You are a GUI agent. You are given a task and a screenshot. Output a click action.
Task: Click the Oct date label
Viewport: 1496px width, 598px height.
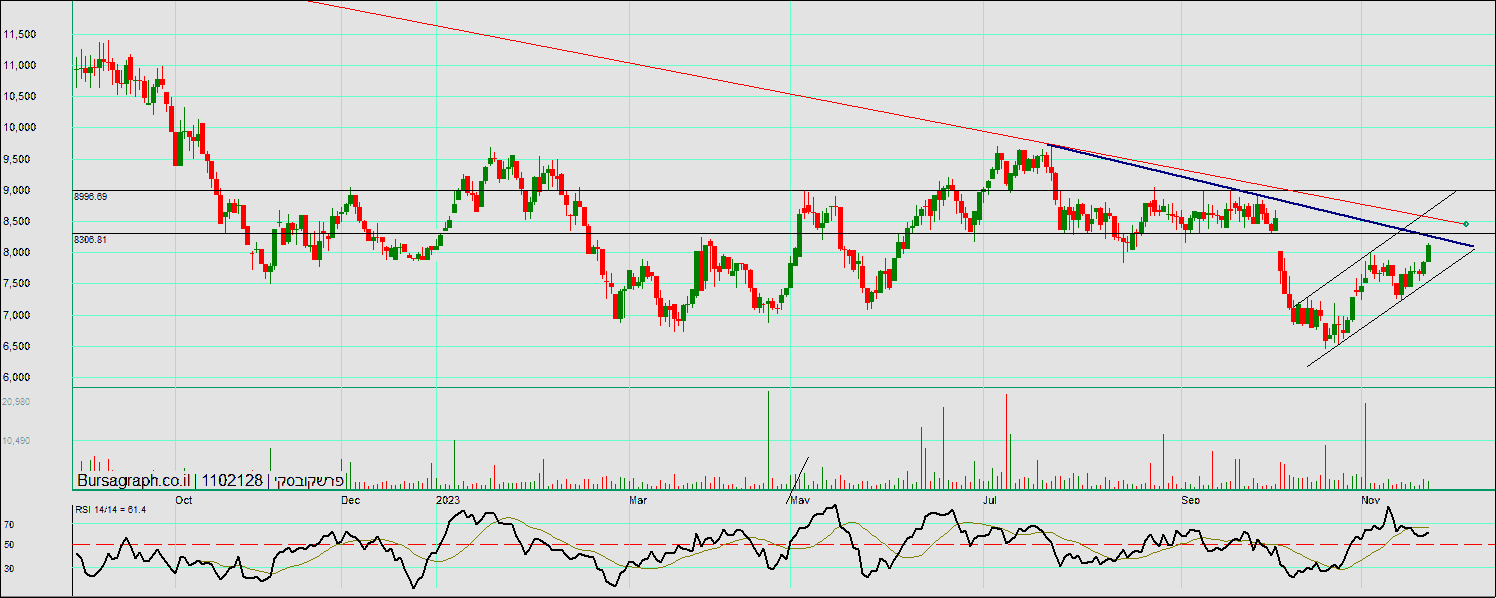183,498
